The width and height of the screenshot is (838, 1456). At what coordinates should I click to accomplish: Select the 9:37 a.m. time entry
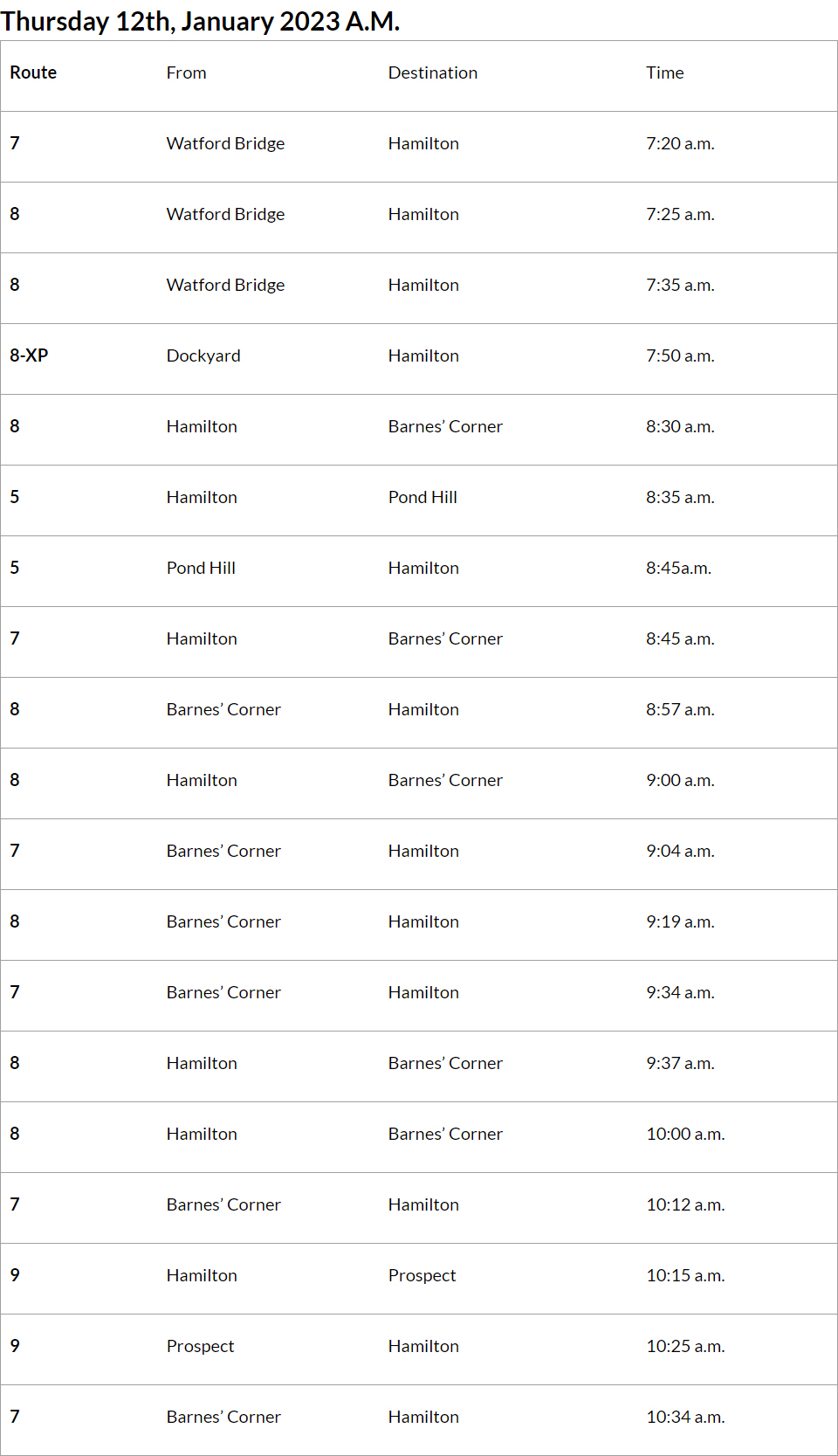tap(680, 1063)
